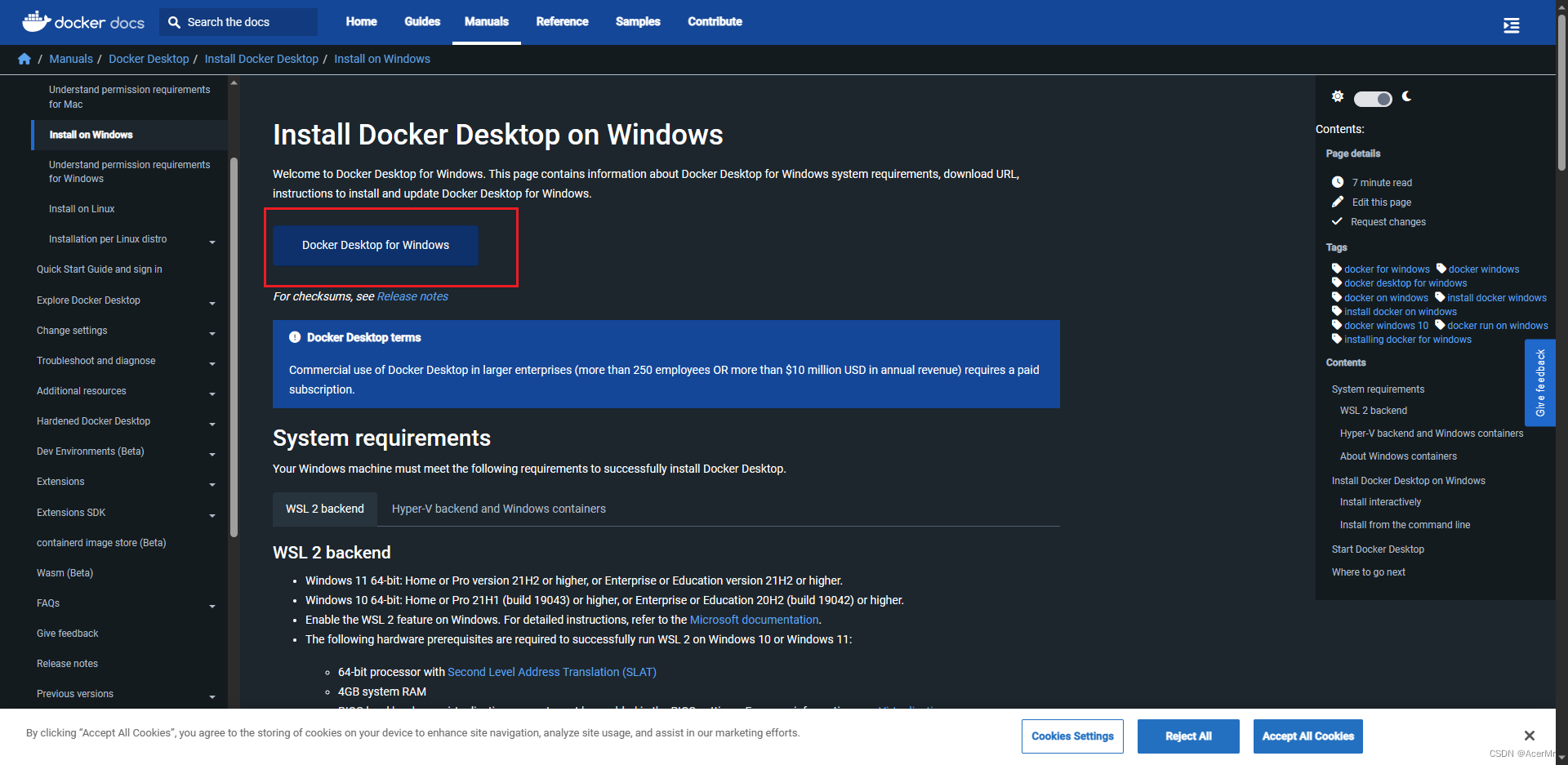
Task: Open the docker windows 10 tag
Action: pos(1386,326)
